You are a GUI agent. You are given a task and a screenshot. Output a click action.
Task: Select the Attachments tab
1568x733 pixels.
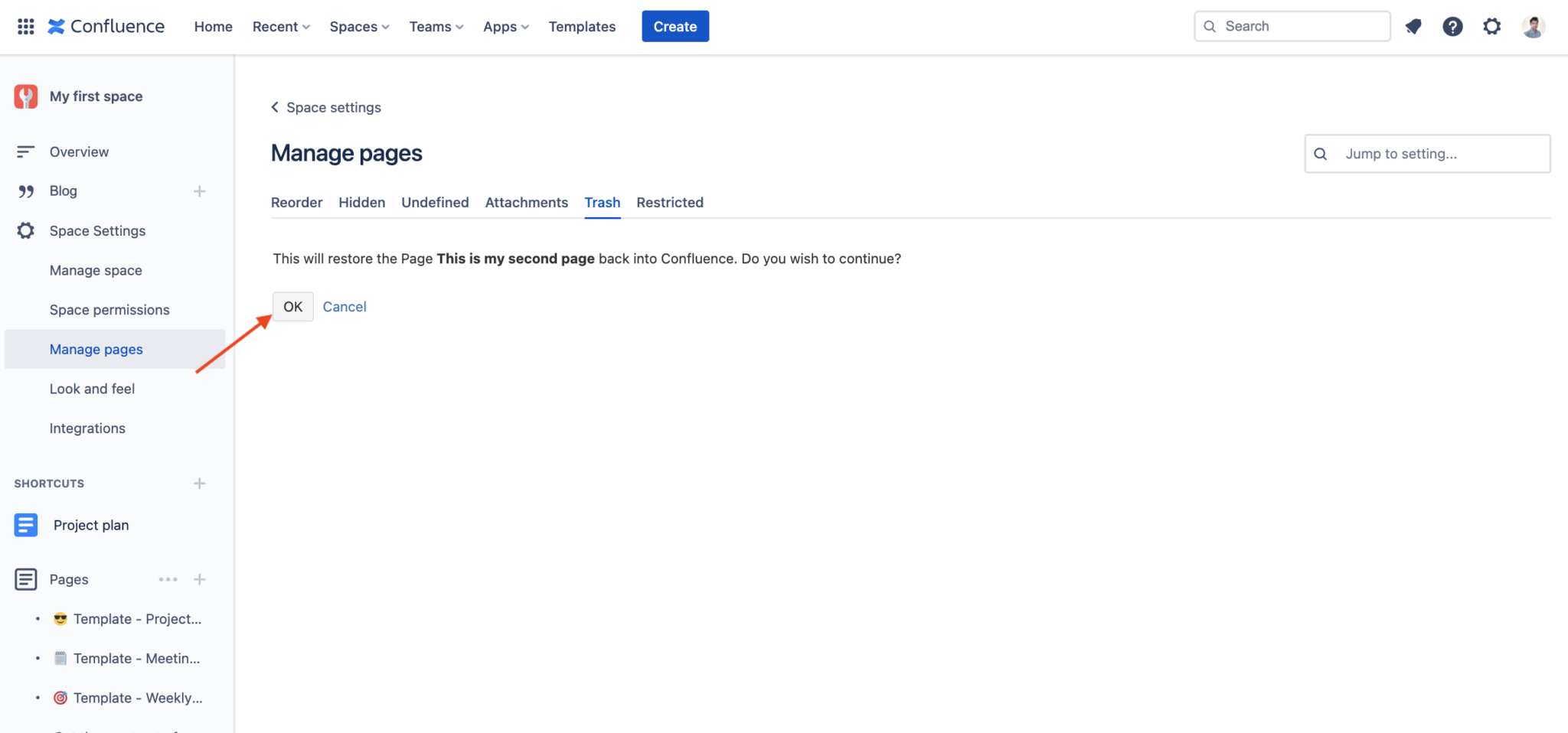(526, 202)
